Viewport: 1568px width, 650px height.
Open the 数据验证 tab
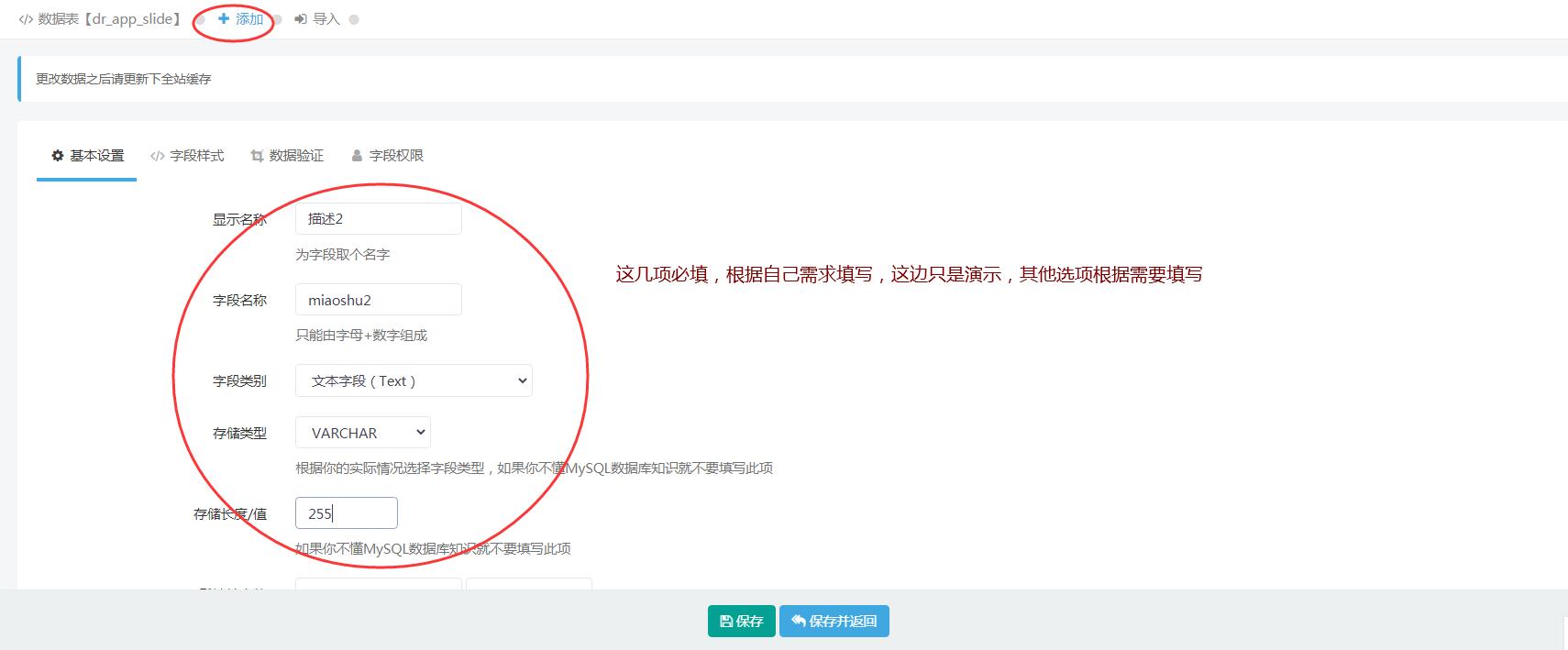pos(287,156)
